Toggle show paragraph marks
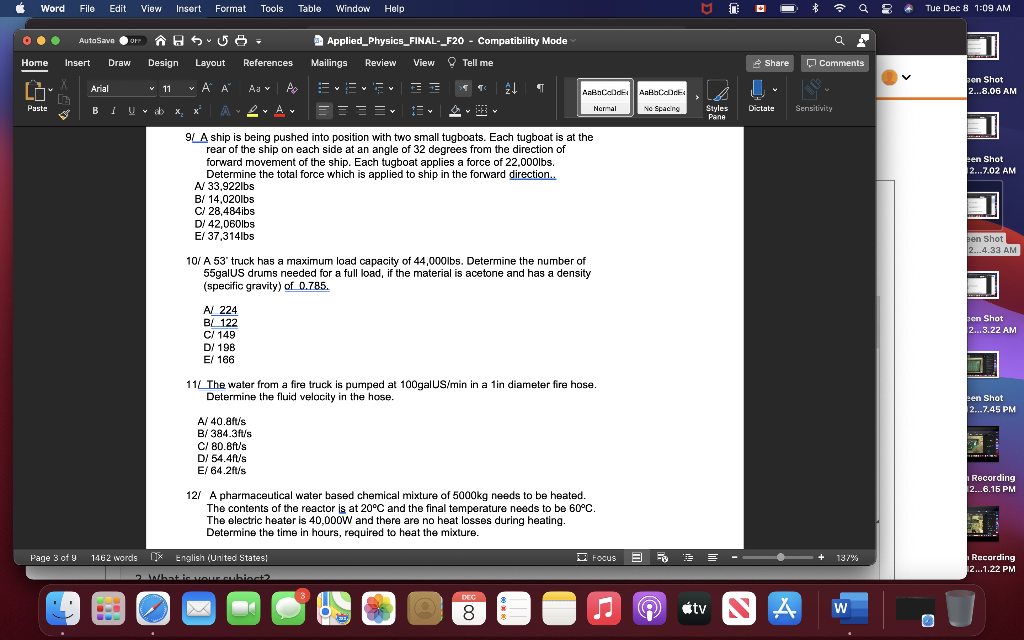Screen dimensions: 1024x640 pos(540,88)
